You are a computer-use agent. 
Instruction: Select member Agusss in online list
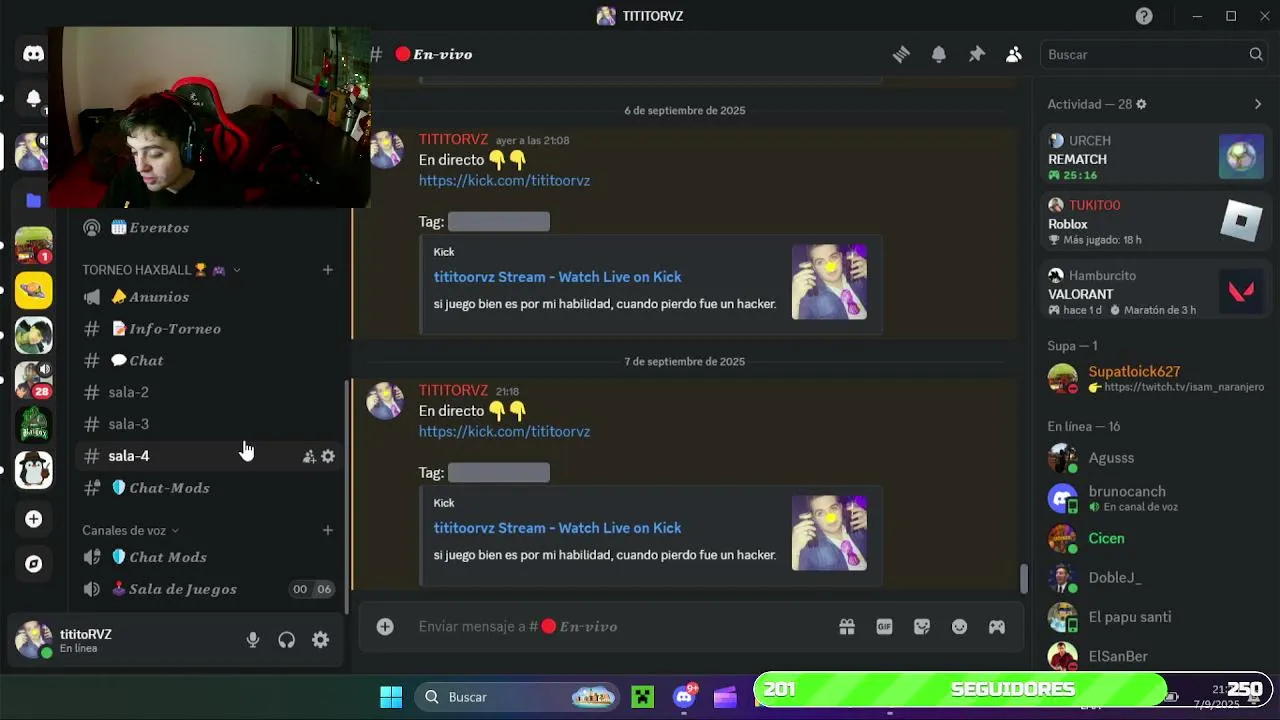pos(1155,458)
